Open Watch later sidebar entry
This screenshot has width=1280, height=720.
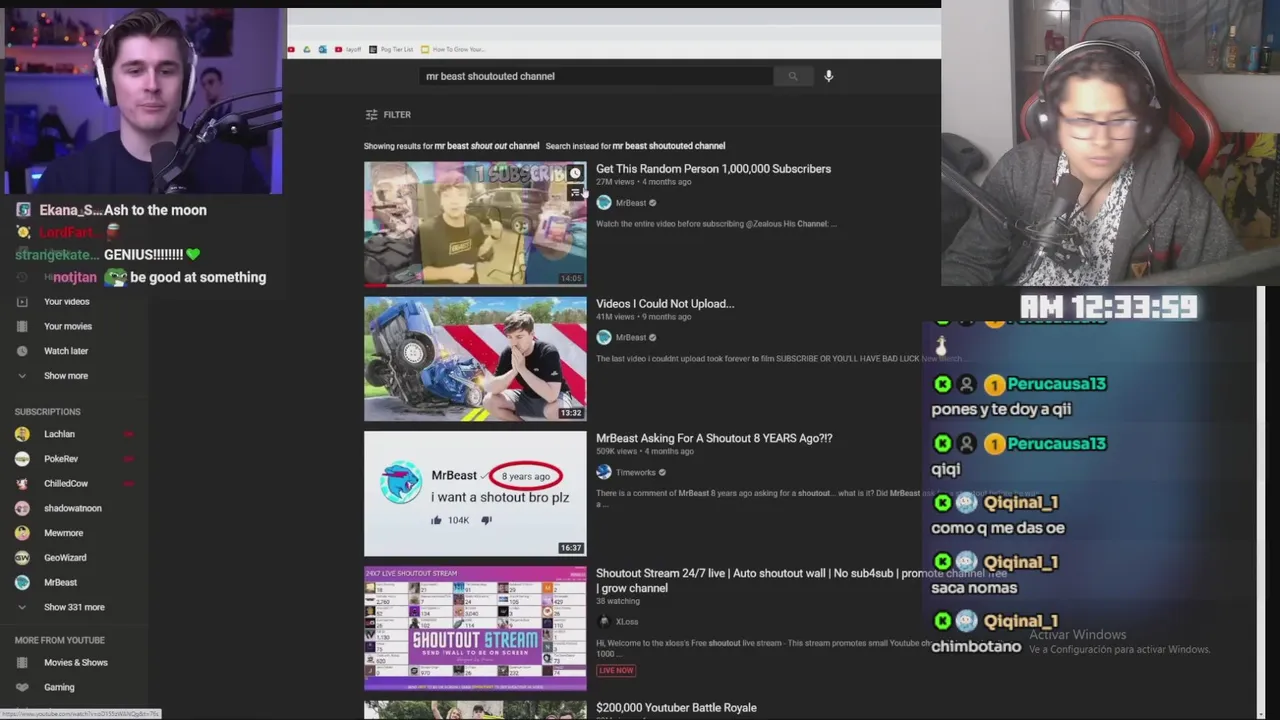pyautogui.click(x=66, y=351)
